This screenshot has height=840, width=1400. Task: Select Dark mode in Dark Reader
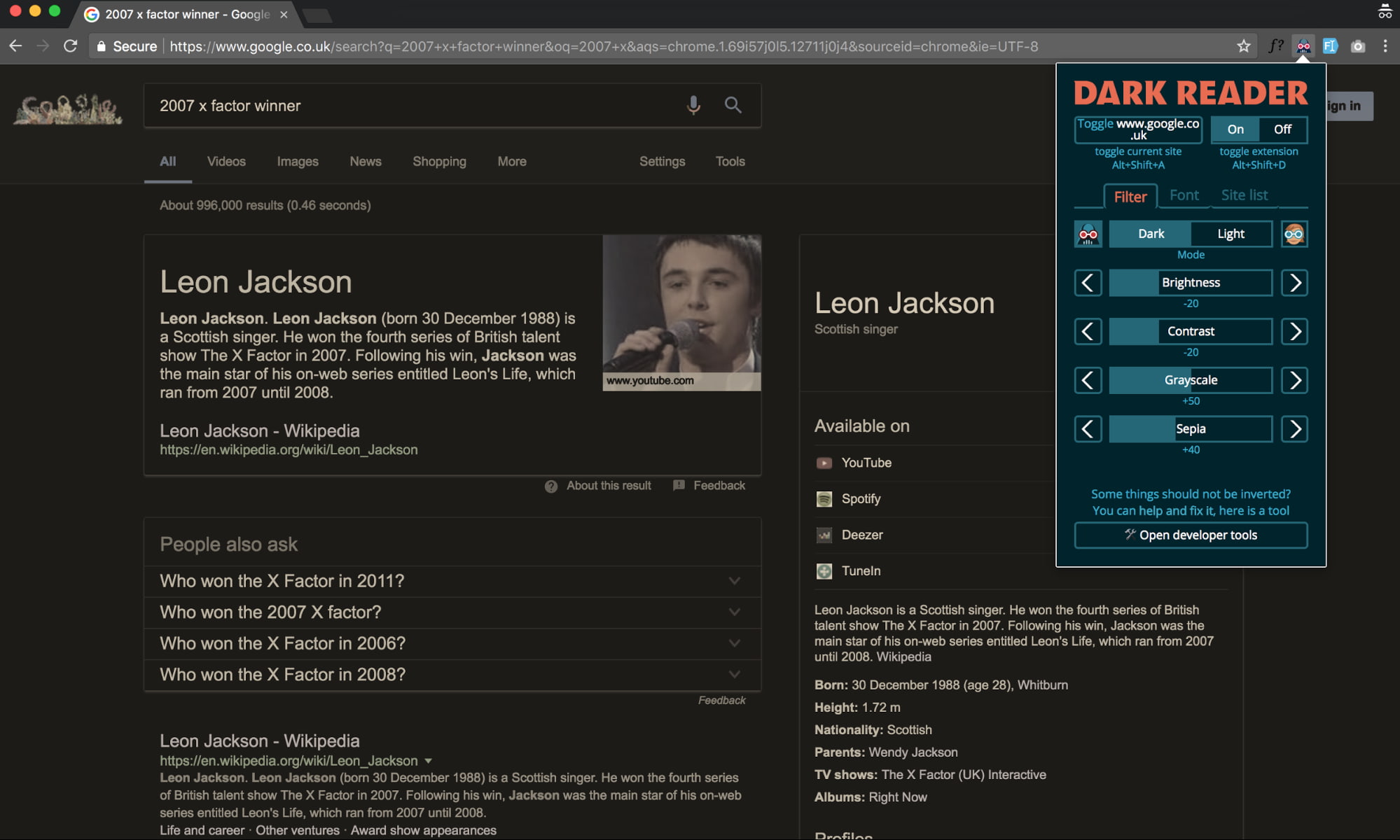[1151, 234]
